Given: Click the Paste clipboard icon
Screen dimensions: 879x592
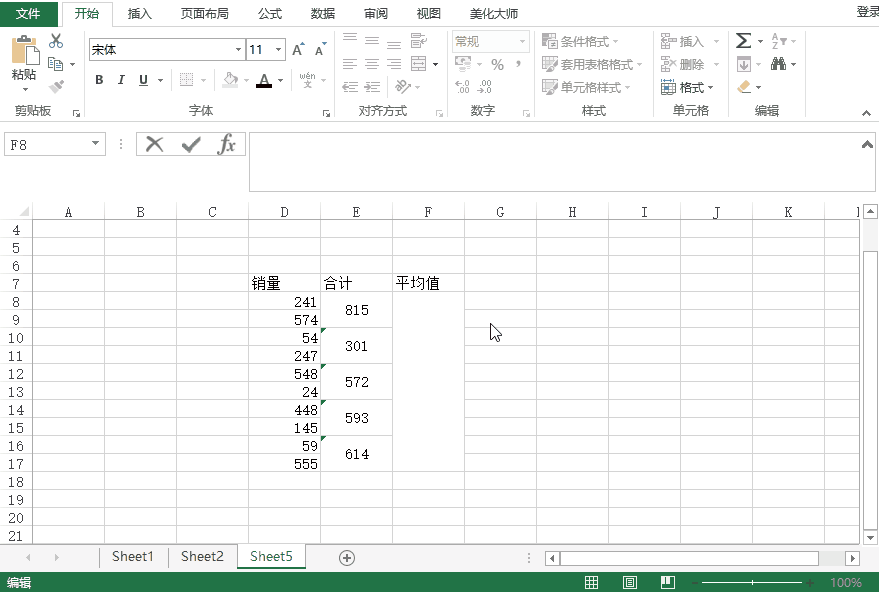Looking at the screenshot, I should coord(25,50).
